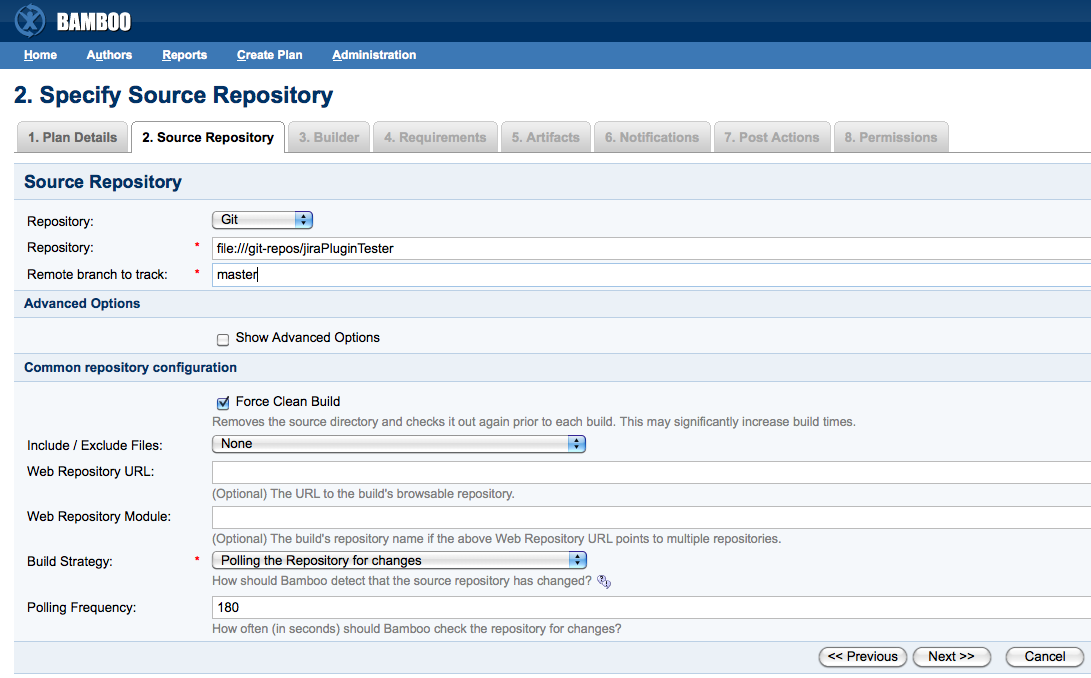Select Create Plan from the navigation bar
The image size is (1091, 678).
click(x=269, y=55)
